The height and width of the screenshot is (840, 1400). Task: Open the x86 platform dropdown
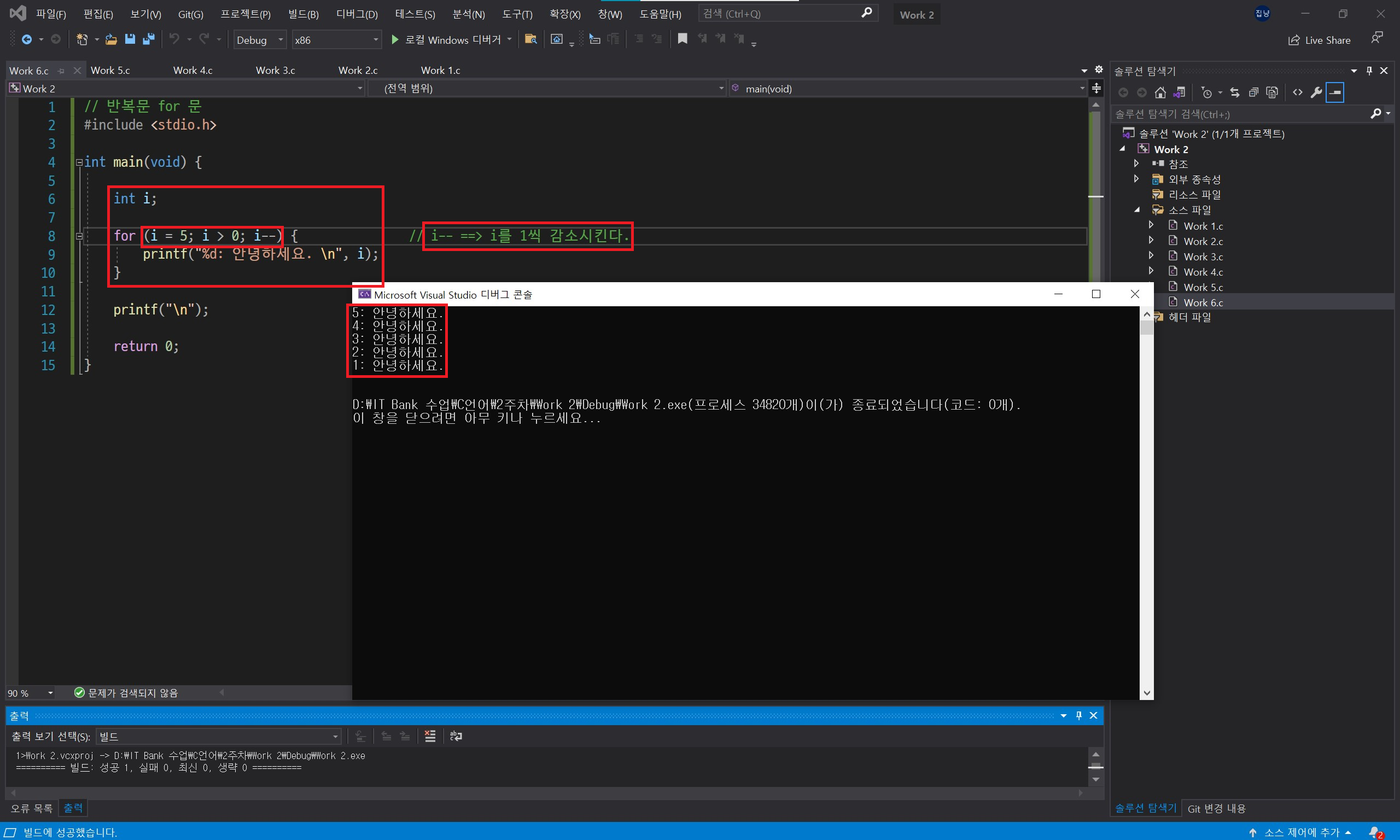coord(336,39)
